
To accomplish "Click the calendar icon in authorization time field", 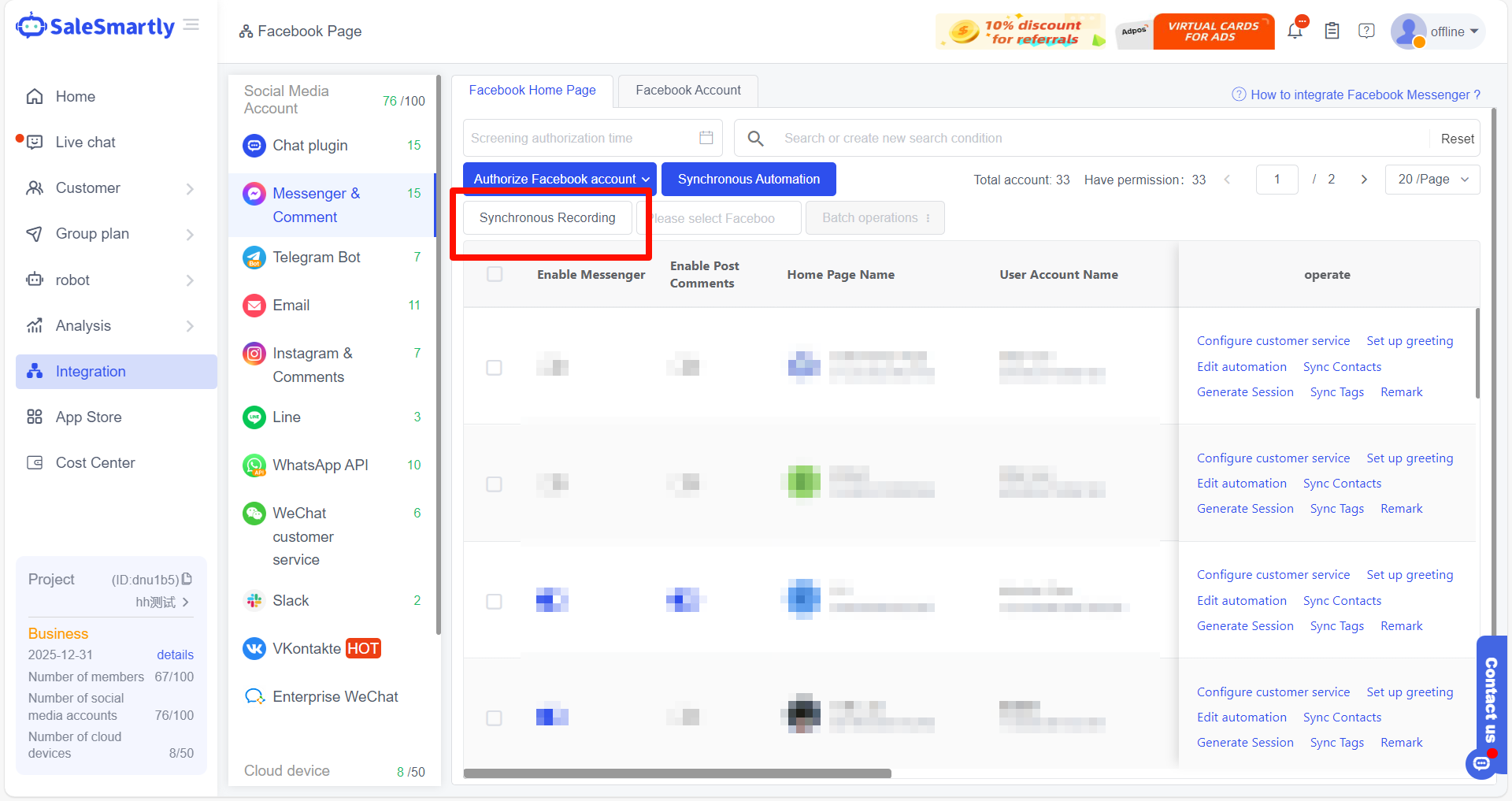I will click(706, 138).
